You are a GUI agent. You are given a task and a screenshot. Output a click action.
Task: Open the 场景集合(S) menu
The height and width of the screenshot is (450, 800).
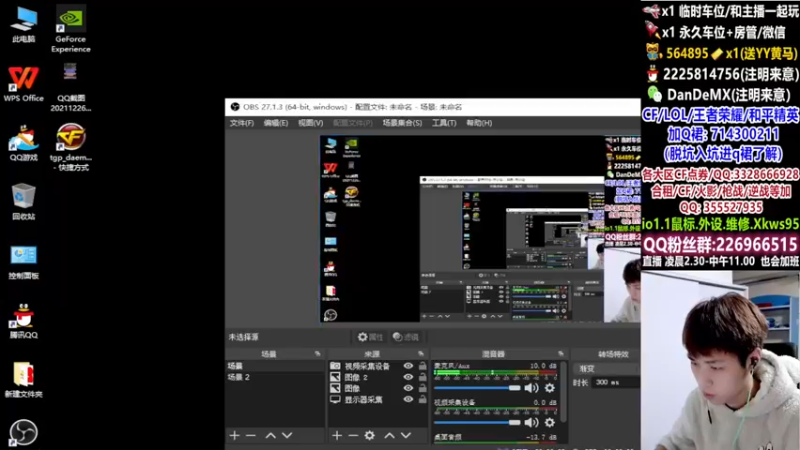(x=402, y=123)
